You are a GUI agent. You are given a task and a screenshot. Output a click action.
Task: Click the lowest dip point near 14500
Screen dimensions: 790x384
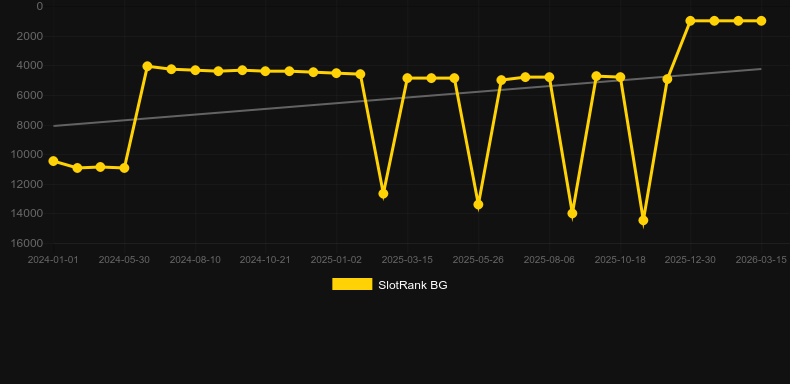click(x=643, y=220)
